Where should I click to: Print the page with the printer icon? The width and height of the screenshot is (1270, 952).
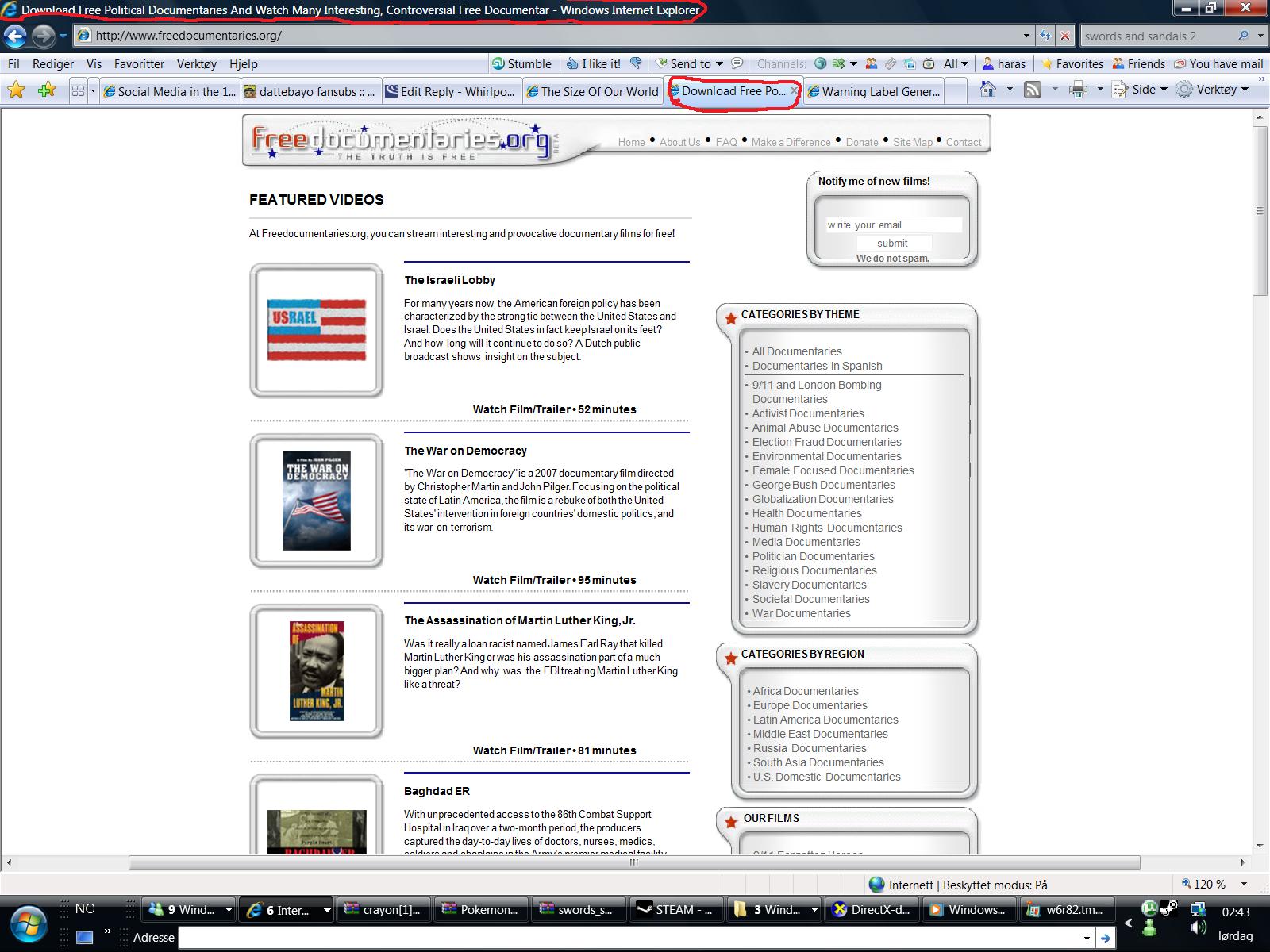1078,90
